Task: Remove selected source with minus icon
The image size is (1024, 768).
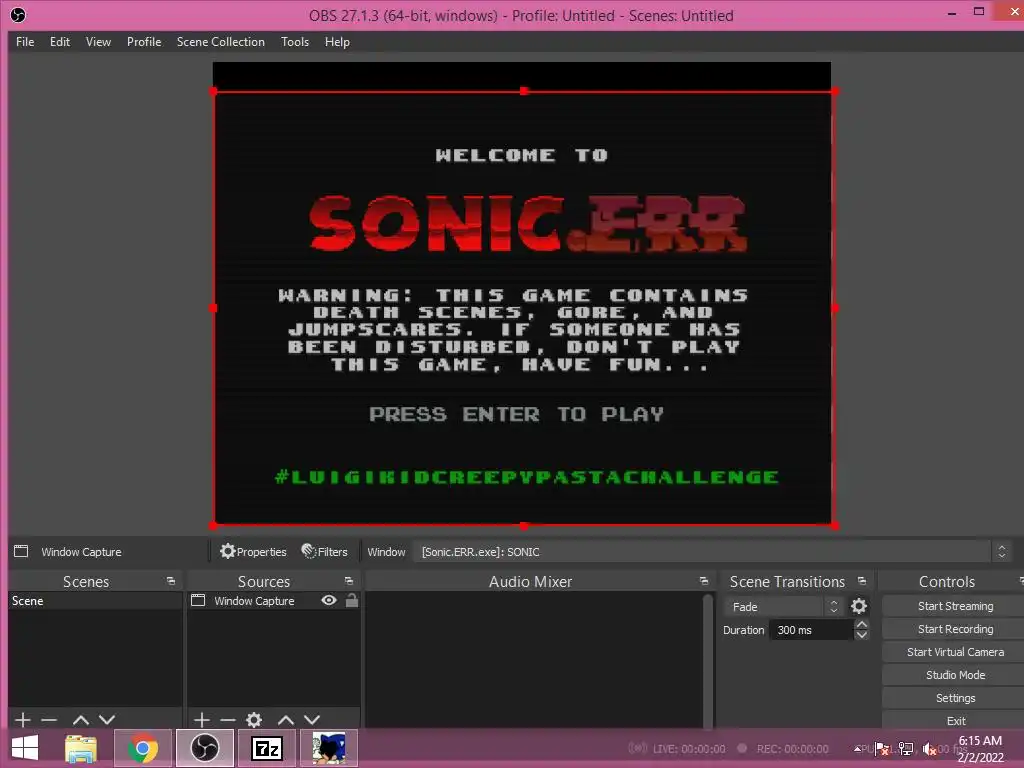Action: (228, 720)
